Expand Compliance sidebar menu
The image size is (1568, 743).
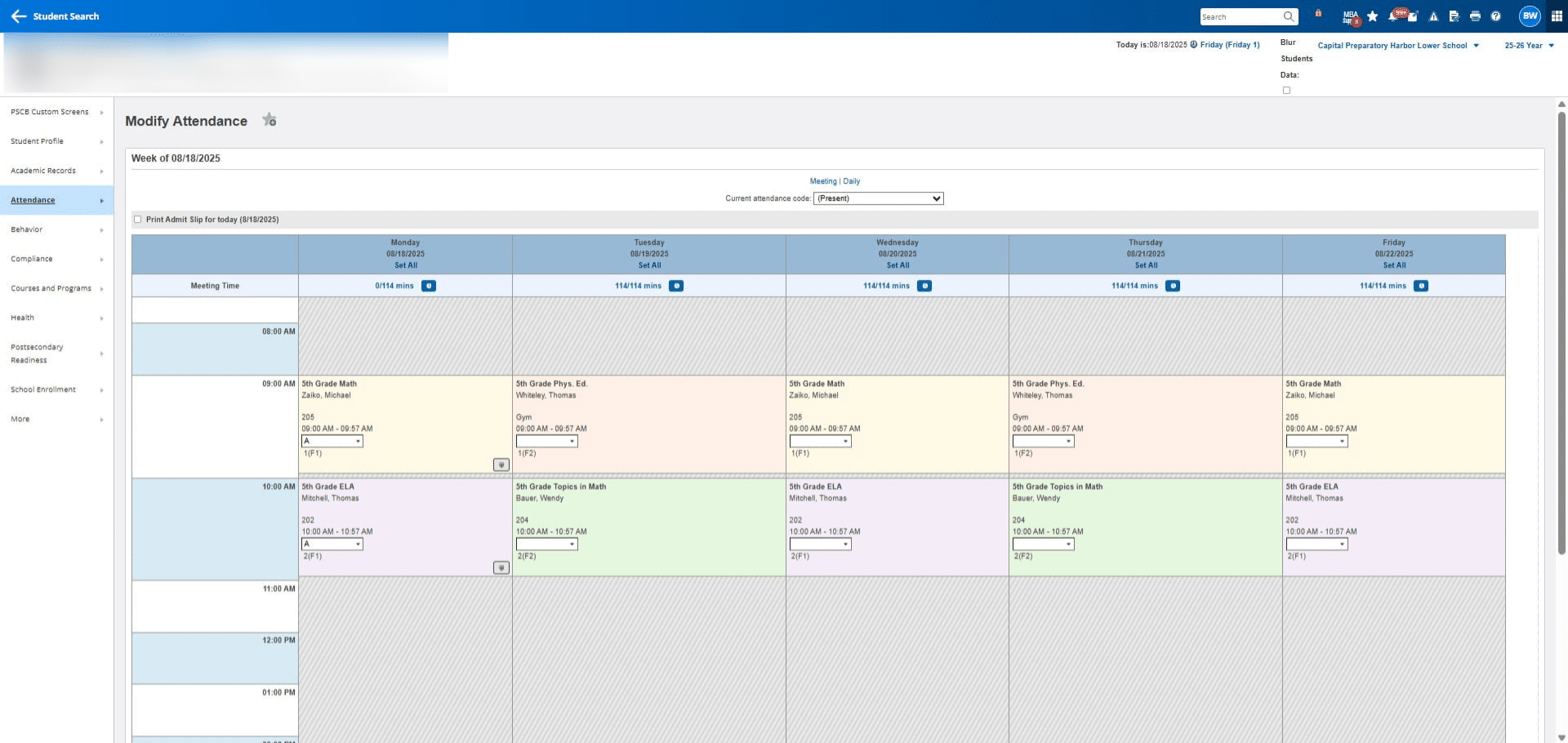(x=56, y=259)
